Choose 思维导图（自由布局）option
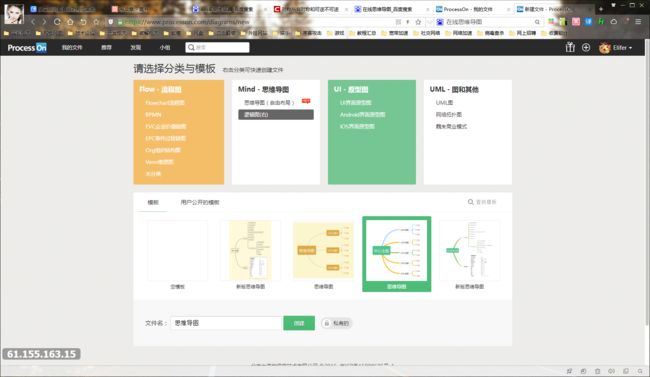Image resolution: width=650 pixels, height=377 pixels. pyautogui.click(x=269, y=102)
